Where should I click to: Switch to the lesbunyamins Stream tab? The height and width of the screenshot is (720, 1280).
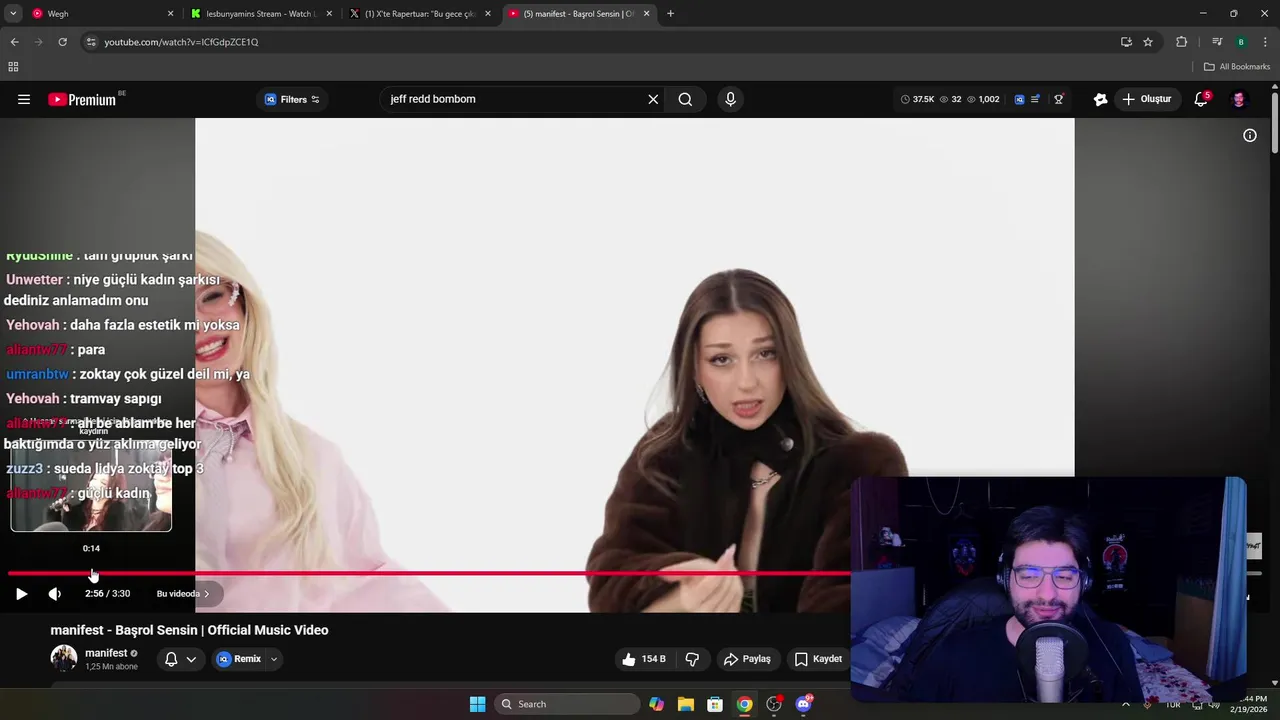tap(260, 14)
